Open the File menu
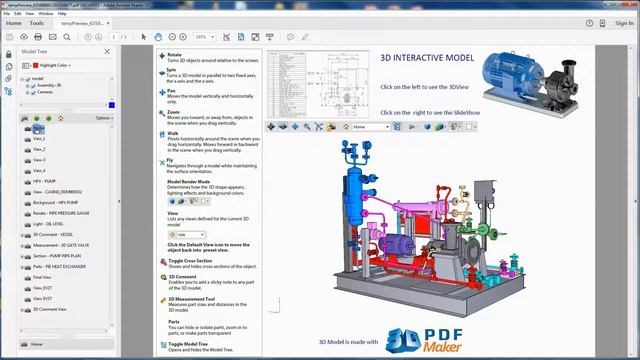This screenshot has height=360, width=640. pyautogui.click(x=7, y=13)
